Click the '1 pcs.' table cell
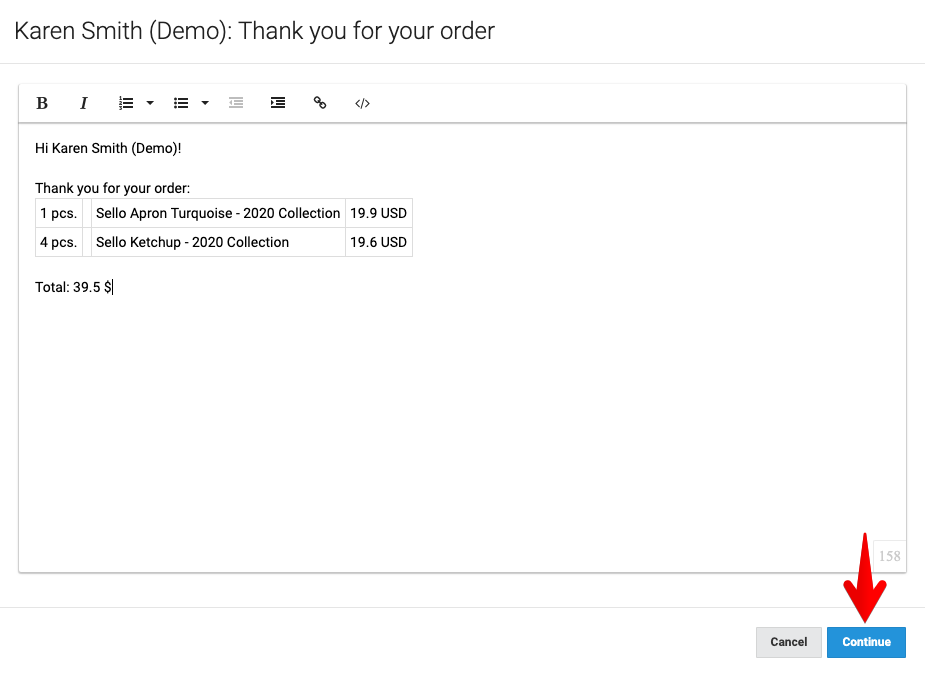 tap(59, 213)
